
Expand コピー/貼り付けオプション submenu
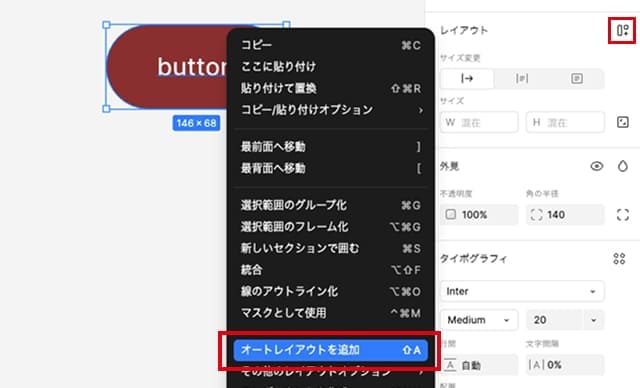click(331, 110)
